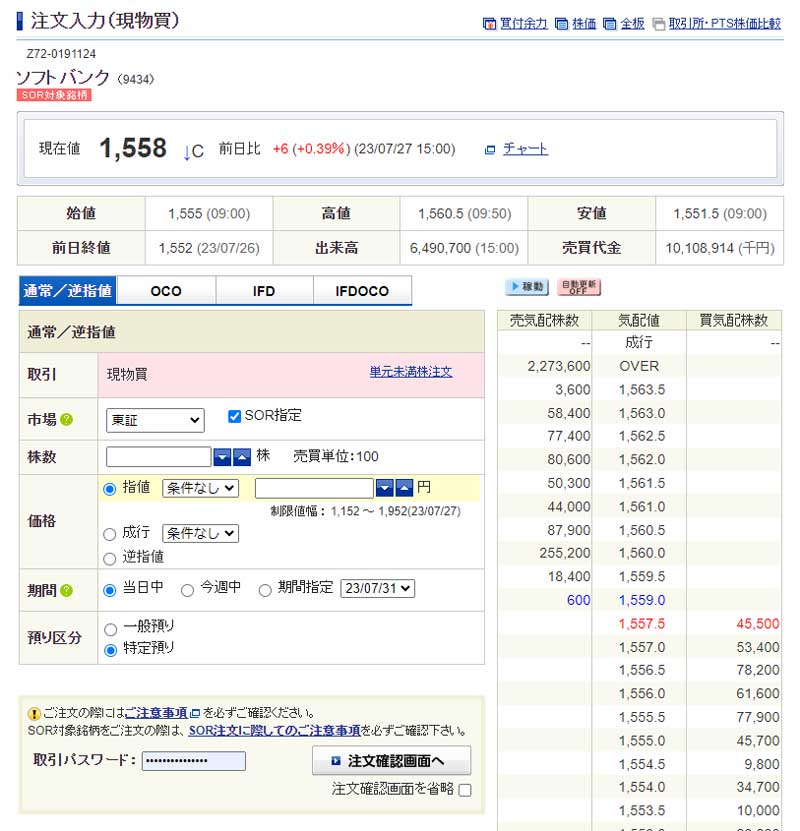Choose 今週中 for the order period
The height and width of the screenshot is (831, 800).
click(x=187, y=590)
